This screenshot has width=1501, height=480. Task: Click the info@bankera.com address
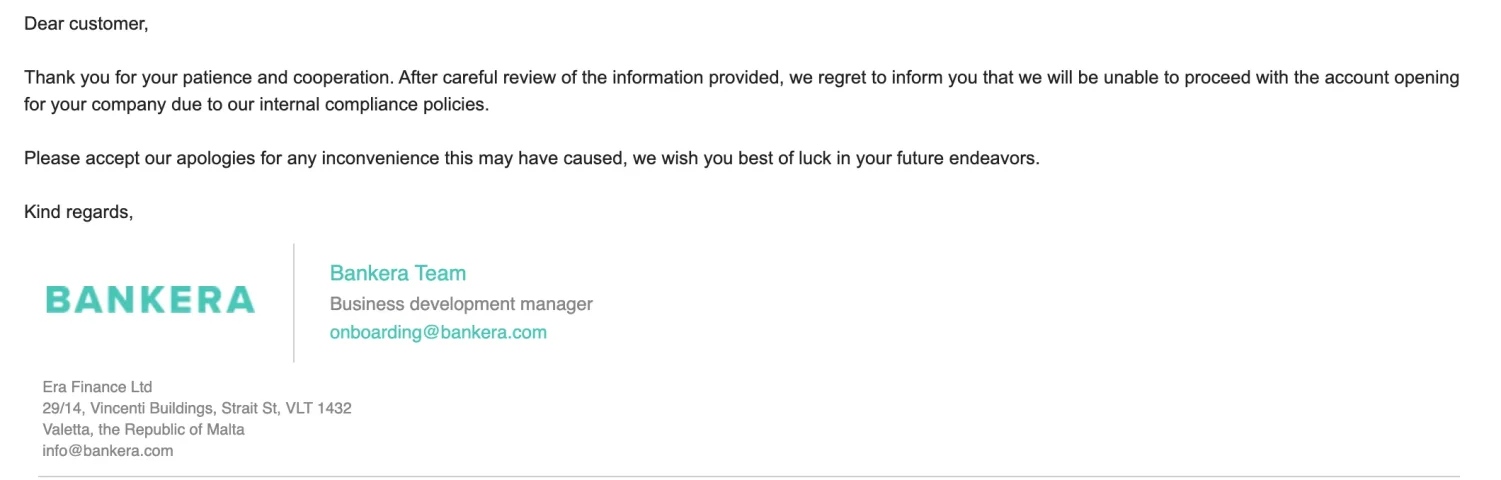click(108, 451)
